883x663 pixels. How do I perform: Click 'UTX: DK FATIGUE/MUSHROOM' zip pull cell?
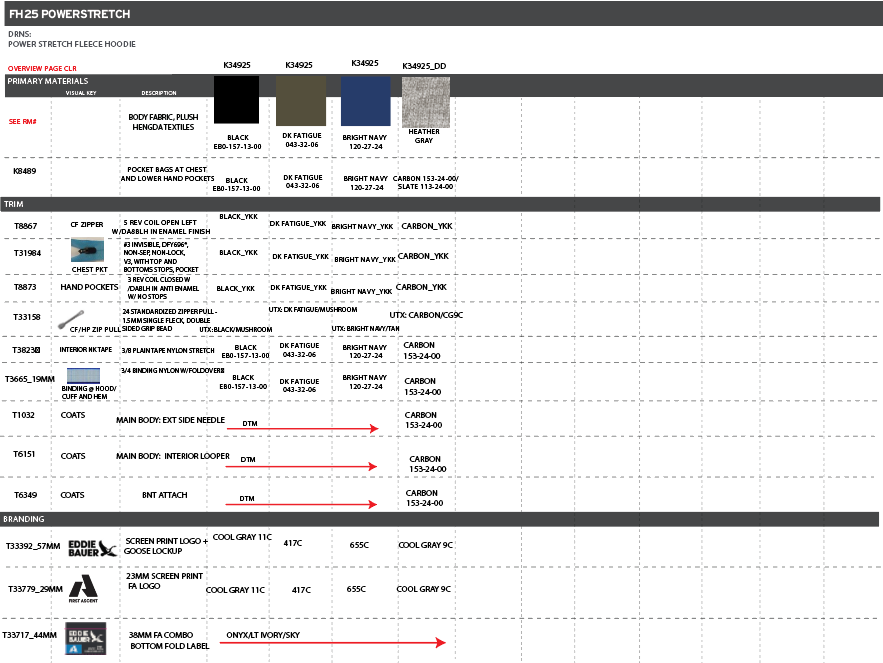pyautogui.click(x=313, y=309)
